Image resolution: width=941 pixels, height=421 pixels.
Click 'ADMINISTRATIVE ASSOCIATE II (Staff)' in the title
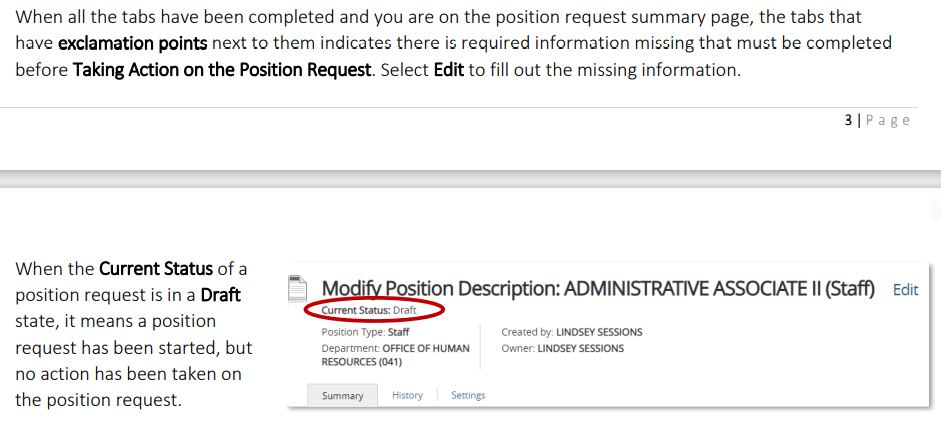coord(719,289)
